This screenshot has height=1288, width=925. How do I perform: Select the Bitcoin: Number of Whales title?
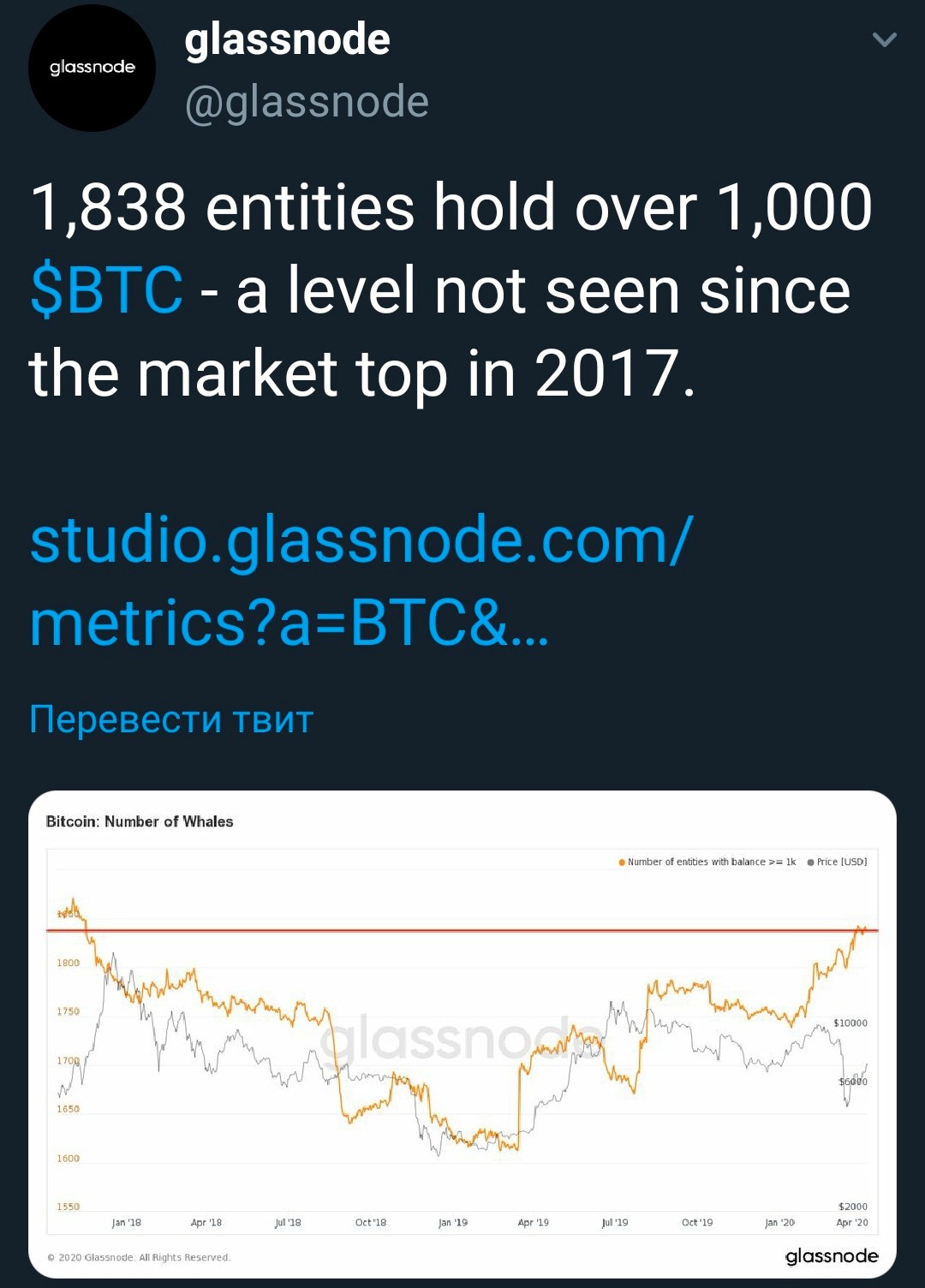tap(140, 821)
